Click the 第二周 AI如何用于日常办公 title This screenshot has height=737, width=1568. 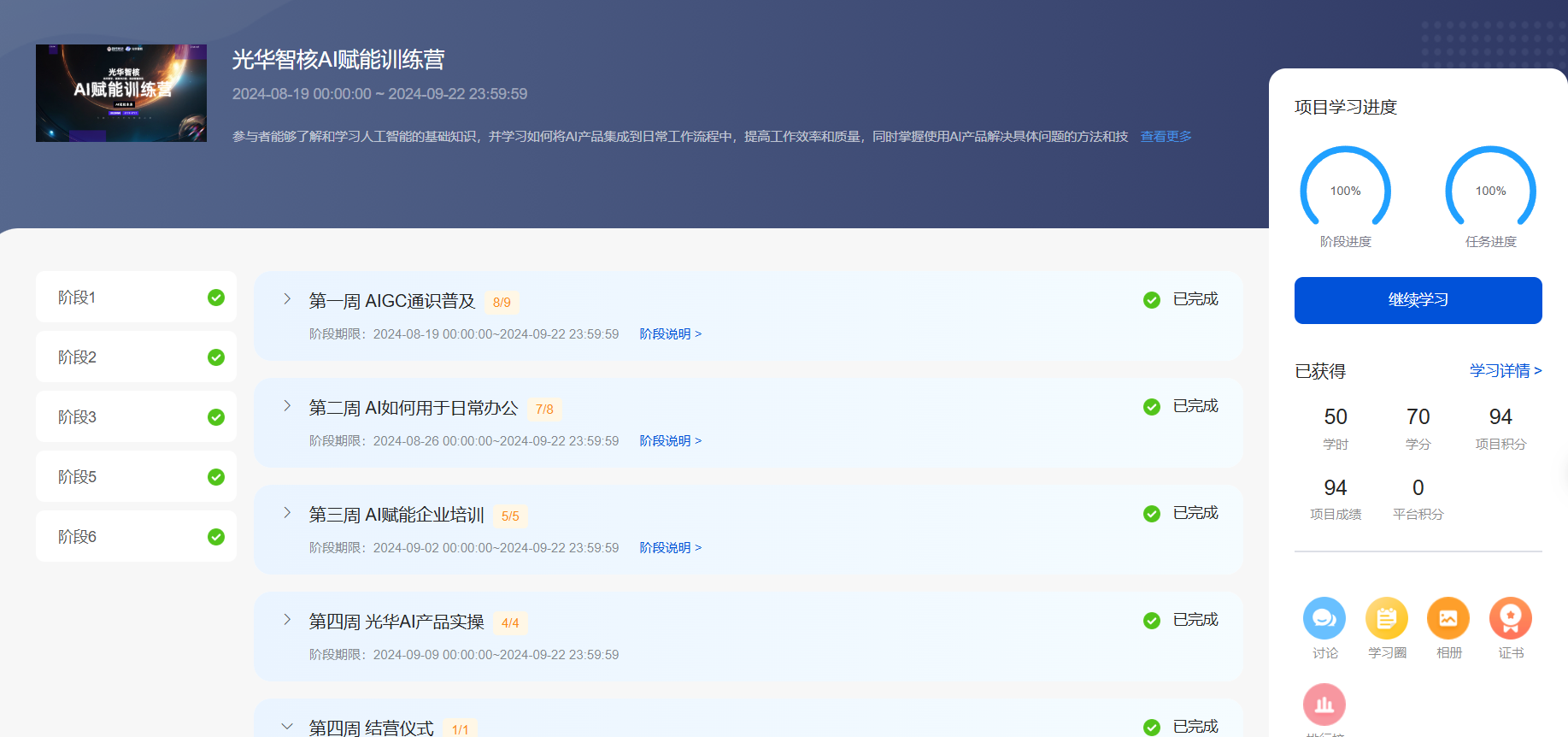point(414,408)
